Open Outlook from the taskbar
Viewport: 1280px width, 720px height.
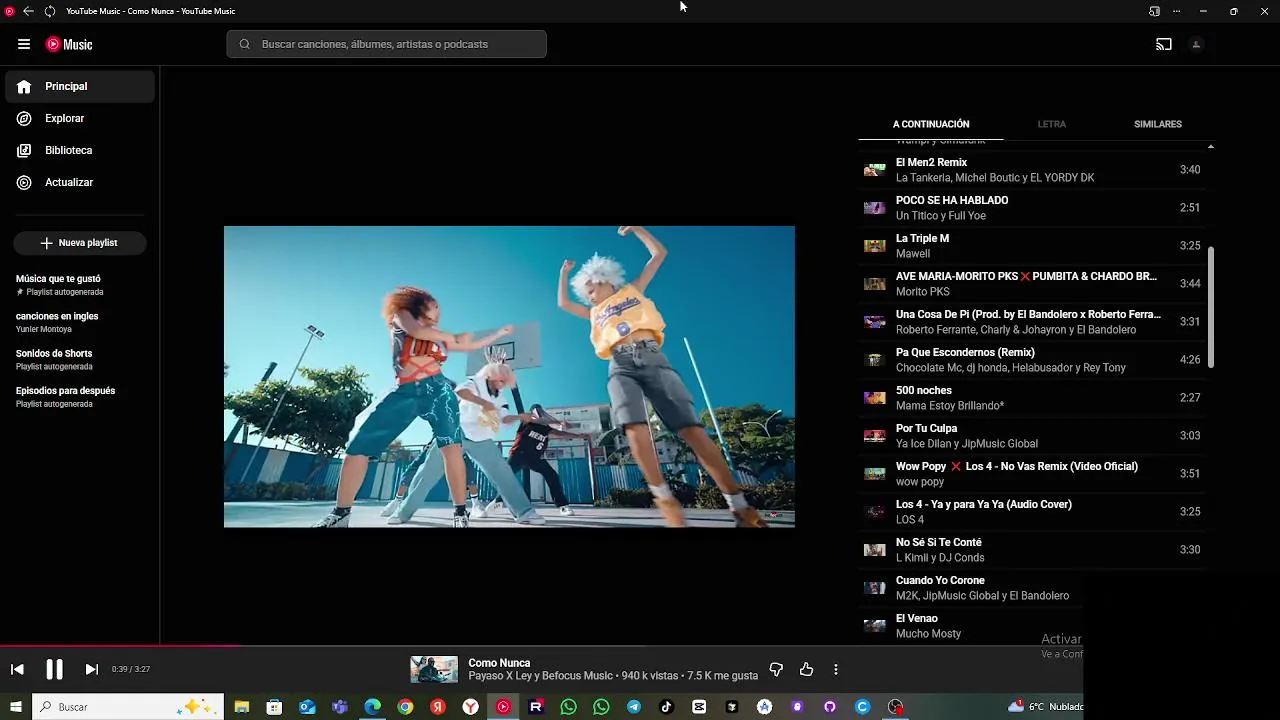(307, 707)
